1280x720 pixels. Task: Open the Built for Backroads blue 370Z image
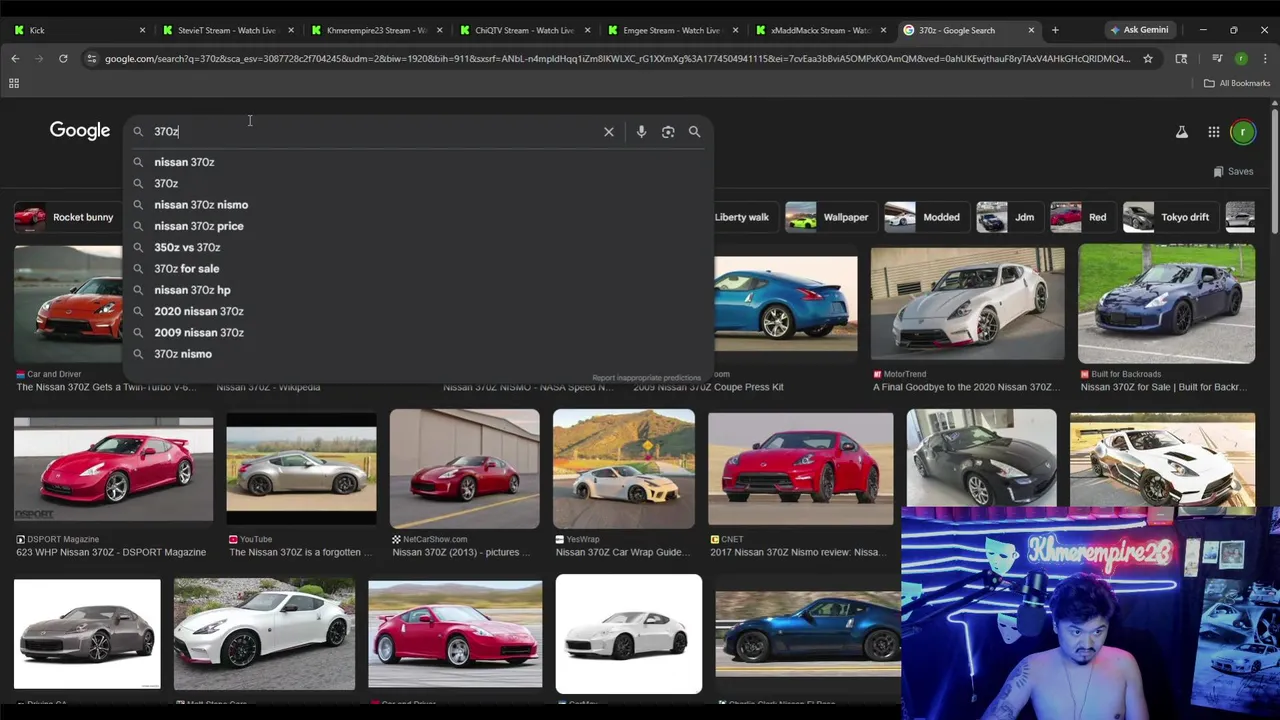(x=1166, y=303)
